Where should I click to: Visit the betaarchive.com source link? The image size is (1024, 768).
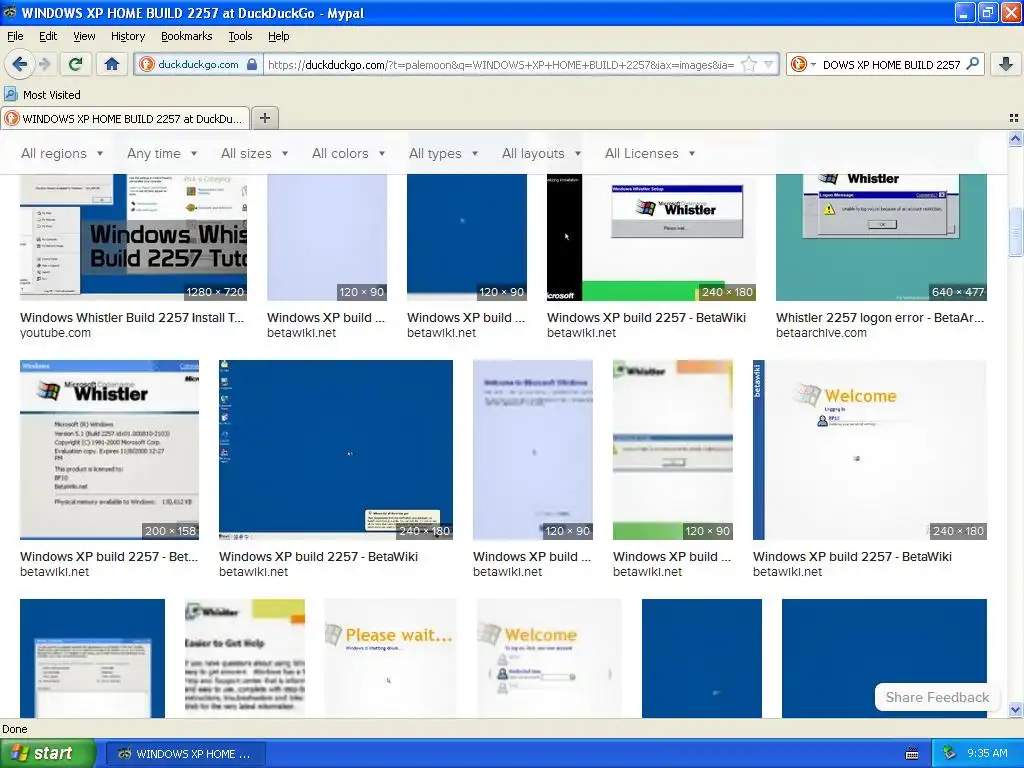coord(821,332)
